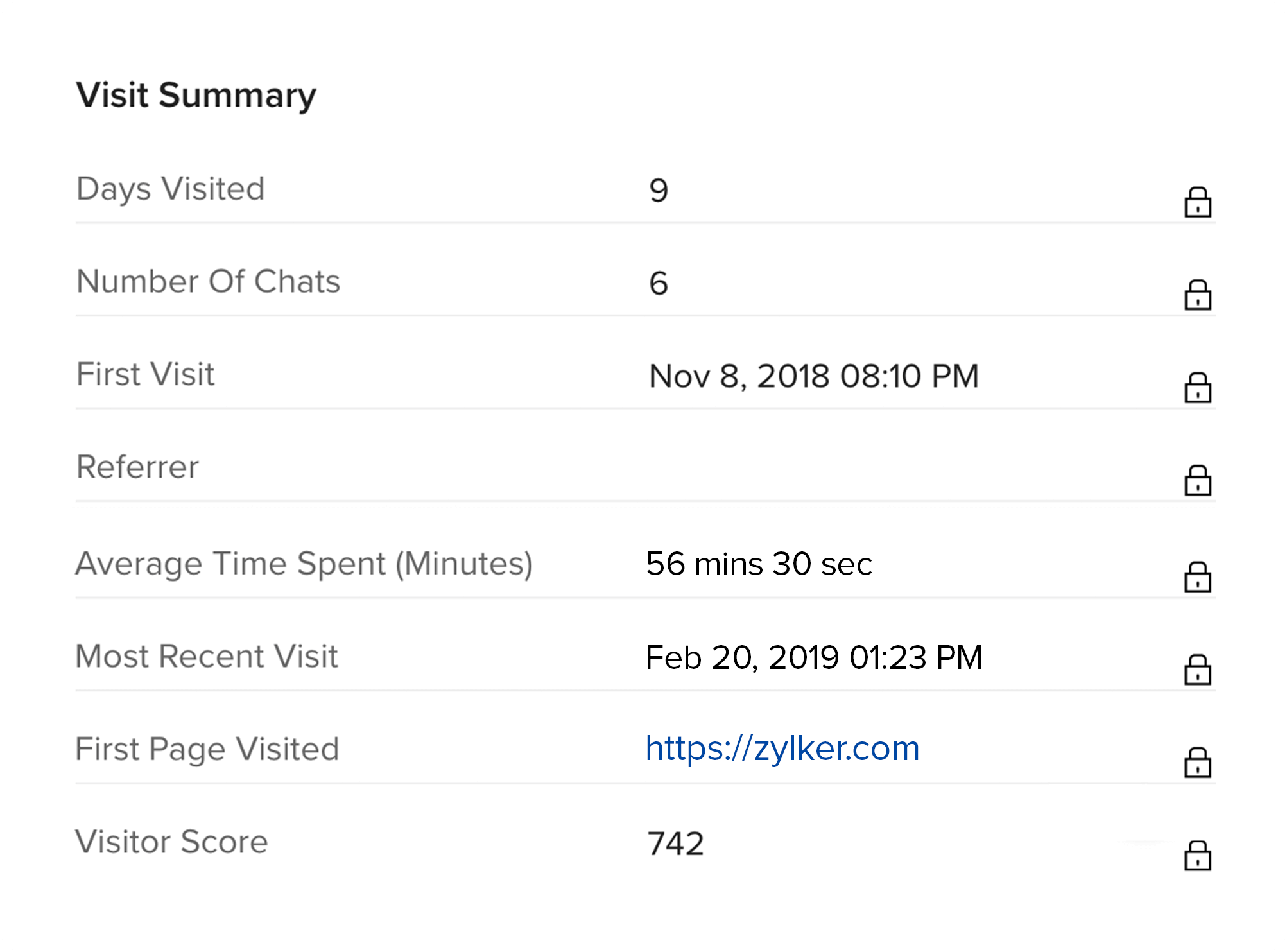The height and width of the screenshot is (952, 1287).
Task: Click the lock icon beside Number Of Chats
Action: point(1197,295)
